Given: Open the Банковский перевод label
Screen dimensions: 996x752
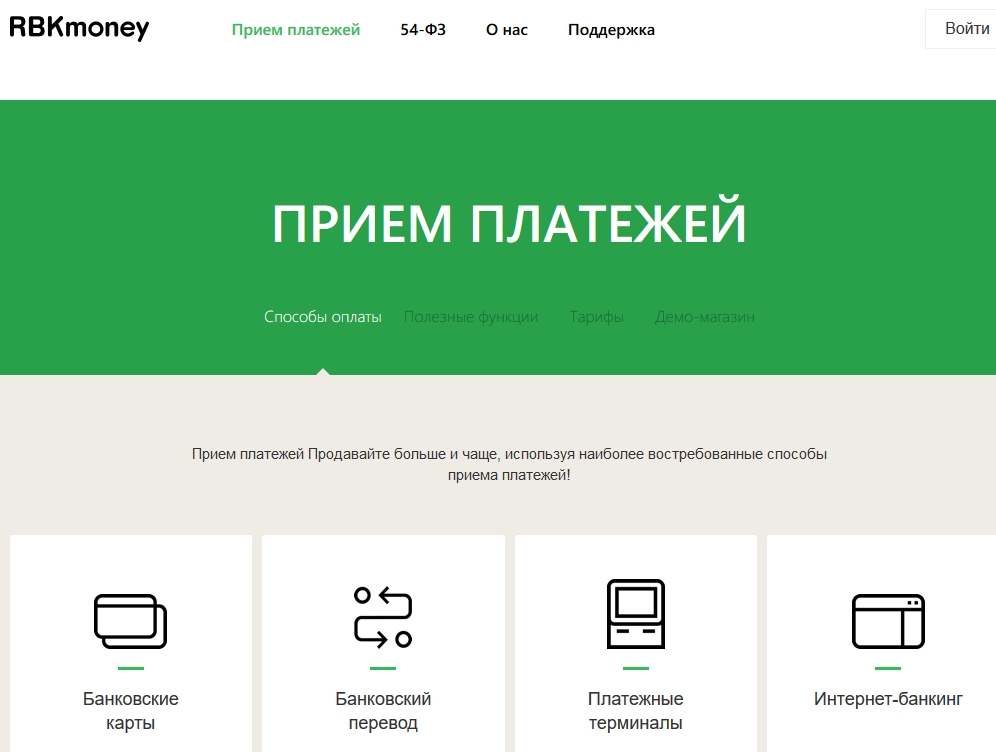Looking at the screenshot, I should pyautogui.click(x=383, y=711).
